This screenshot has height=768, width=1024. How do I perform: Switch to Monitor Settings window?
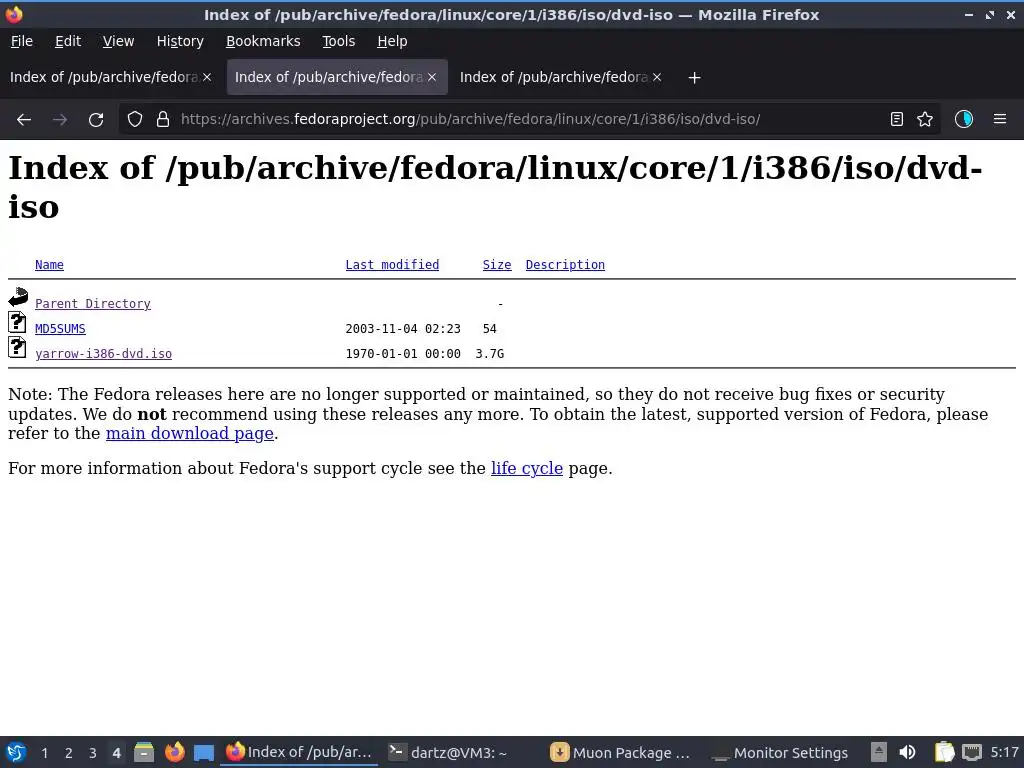pyautogui.click(x=780, y=752)
